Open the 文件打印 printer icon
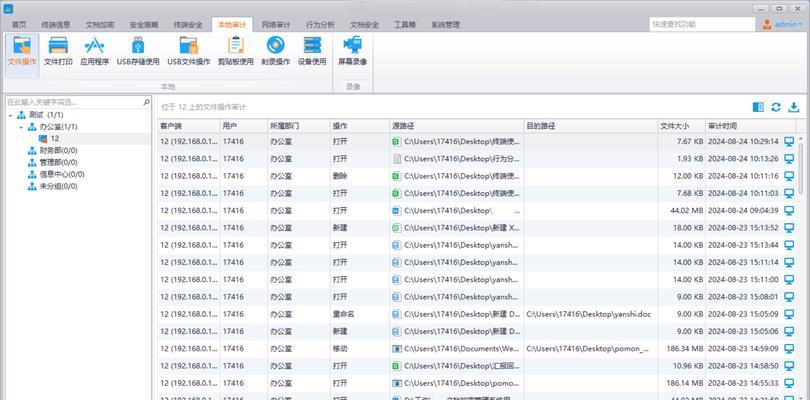 pos(58,46)
